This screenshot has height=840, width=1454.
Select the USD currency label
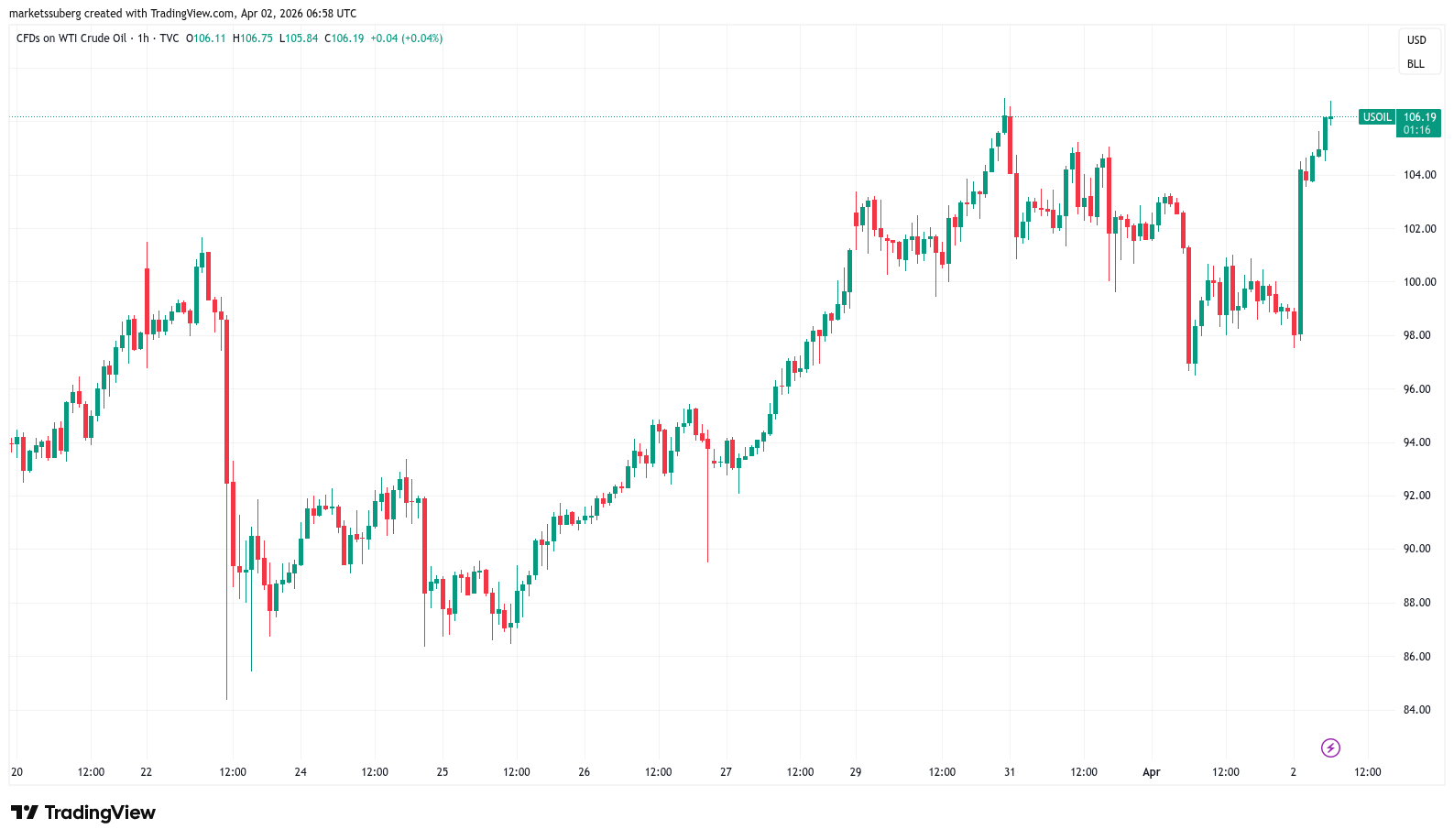pyautogui.click(x=1416, y=40)
